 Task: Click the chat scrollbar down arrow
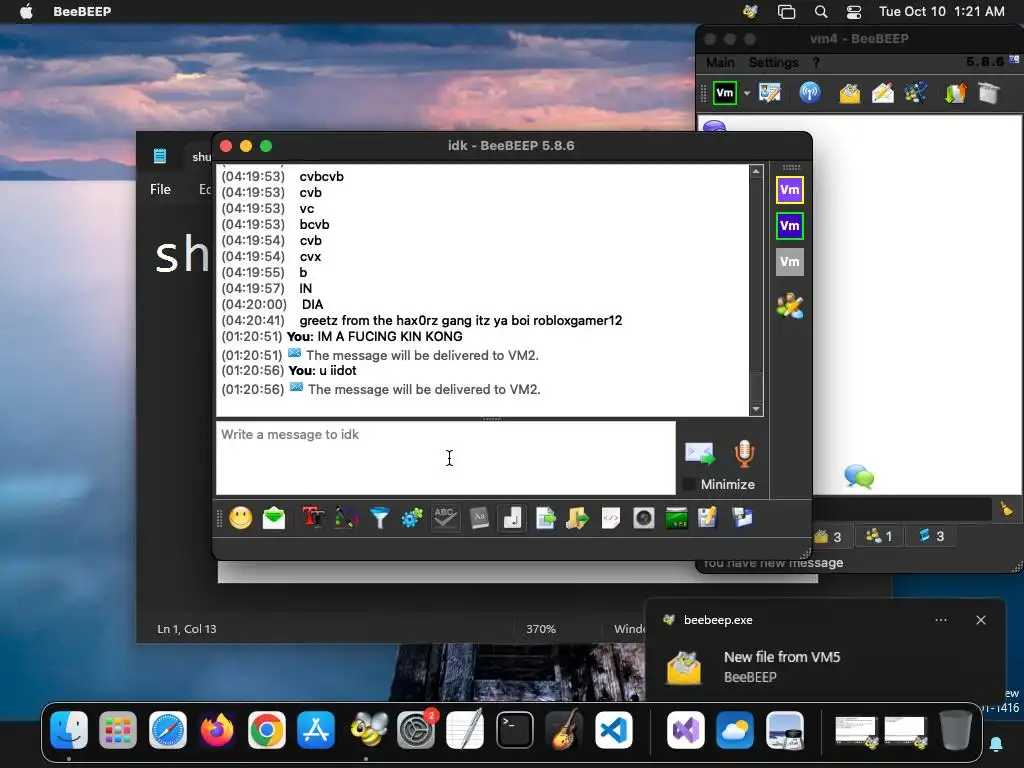coord(756,409)
